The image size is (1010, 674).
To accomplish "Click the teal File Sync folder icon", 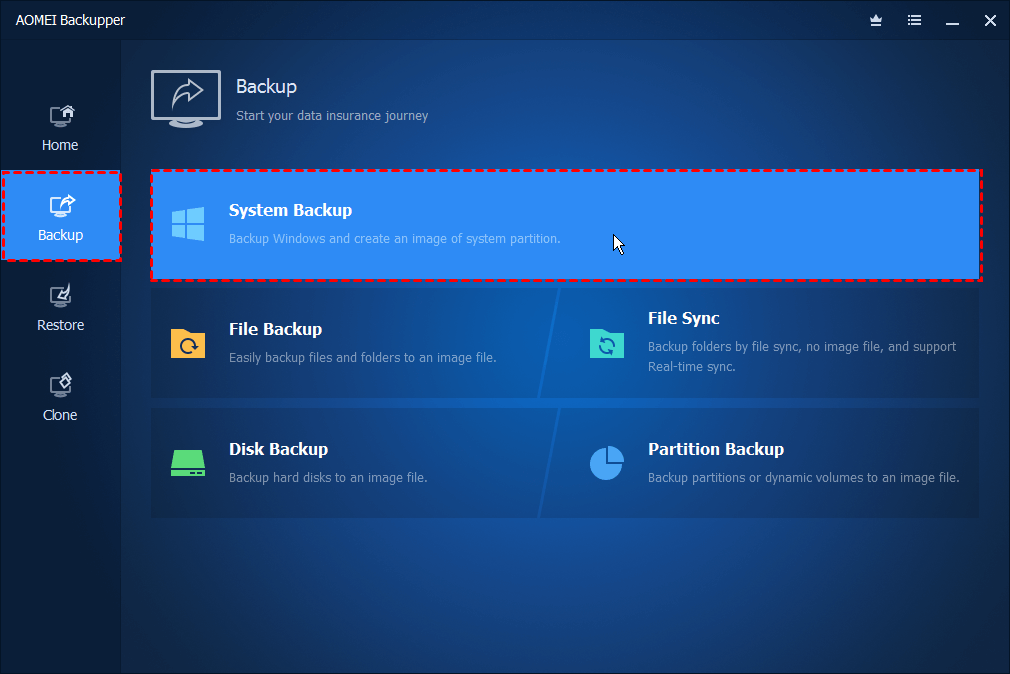I will pos(606,343).
